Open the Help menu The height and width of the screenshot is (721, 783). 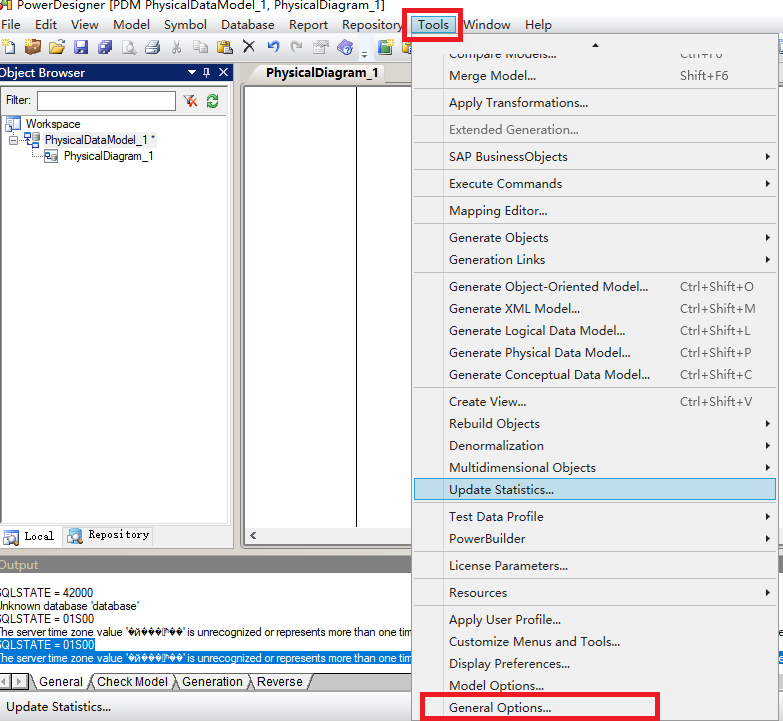(538, 25)
